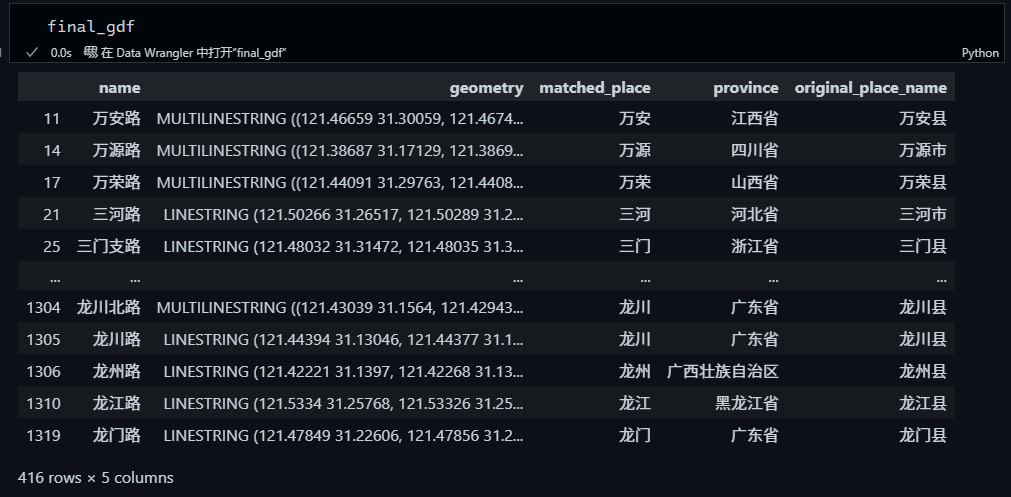Image resolution: width=1011 pixels, height=497 pixels.
Task: Click the Python language mode label
Action: click(x=979, y=53)
